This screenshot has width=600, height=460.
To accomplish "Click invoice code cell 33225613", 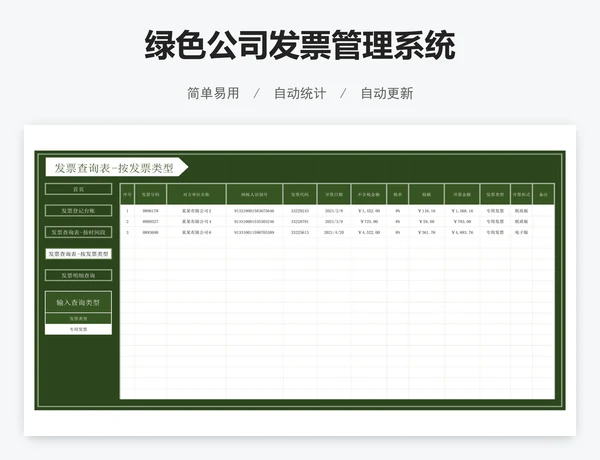I will (300, 232).
